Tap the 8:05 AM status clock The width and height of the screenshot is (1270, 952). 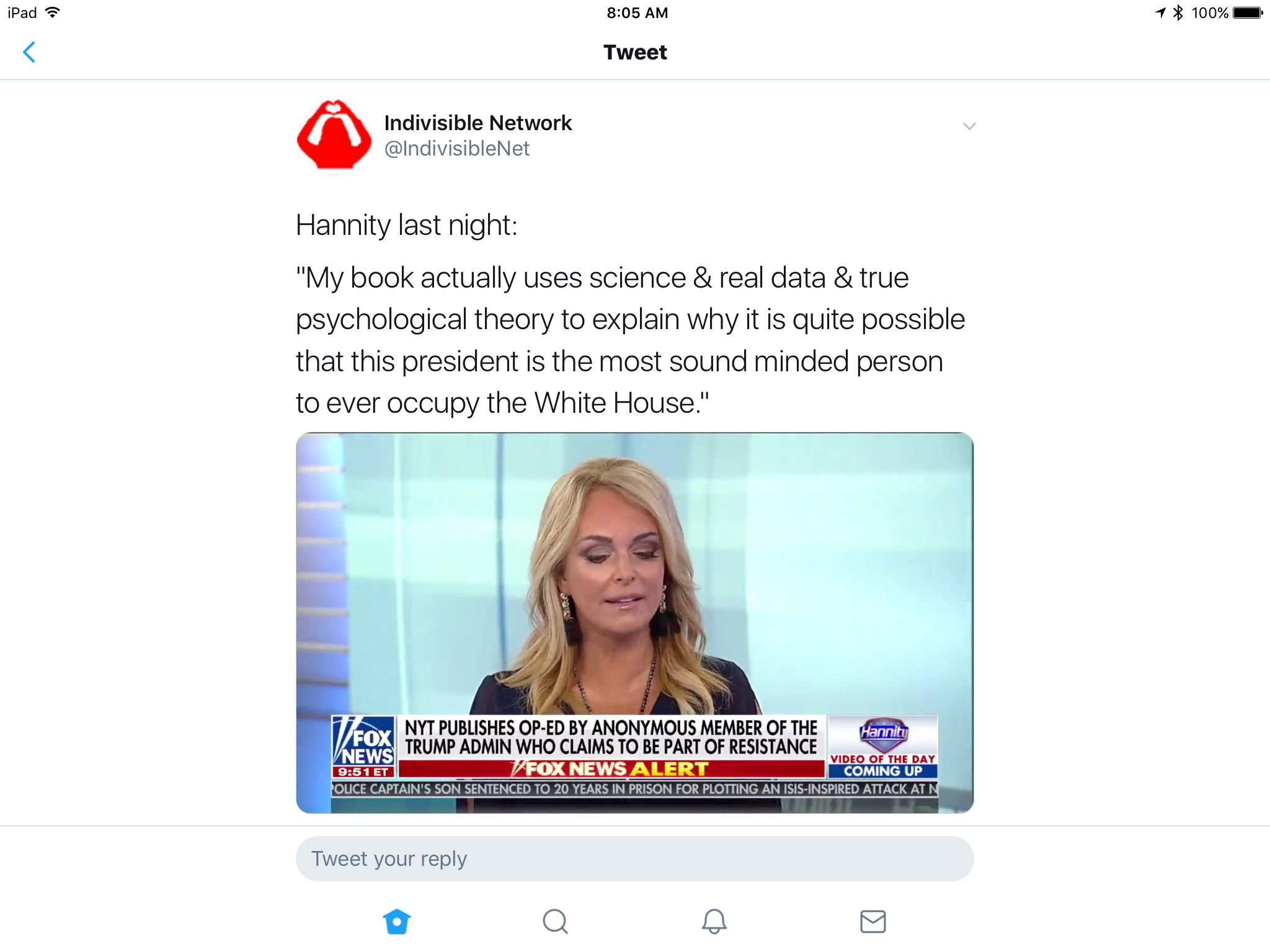point(637,12)
